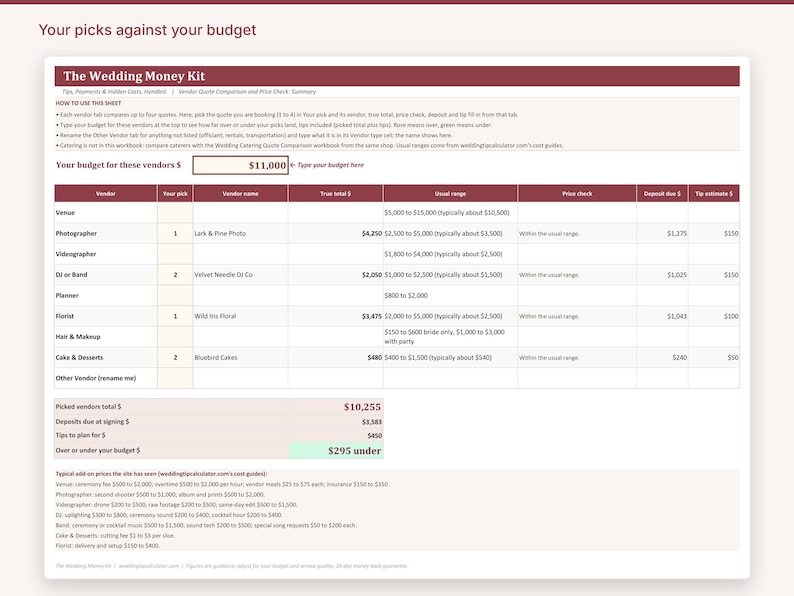
Task: Click the Planner usual range $800 to $2,000
Action: (406, 295)
